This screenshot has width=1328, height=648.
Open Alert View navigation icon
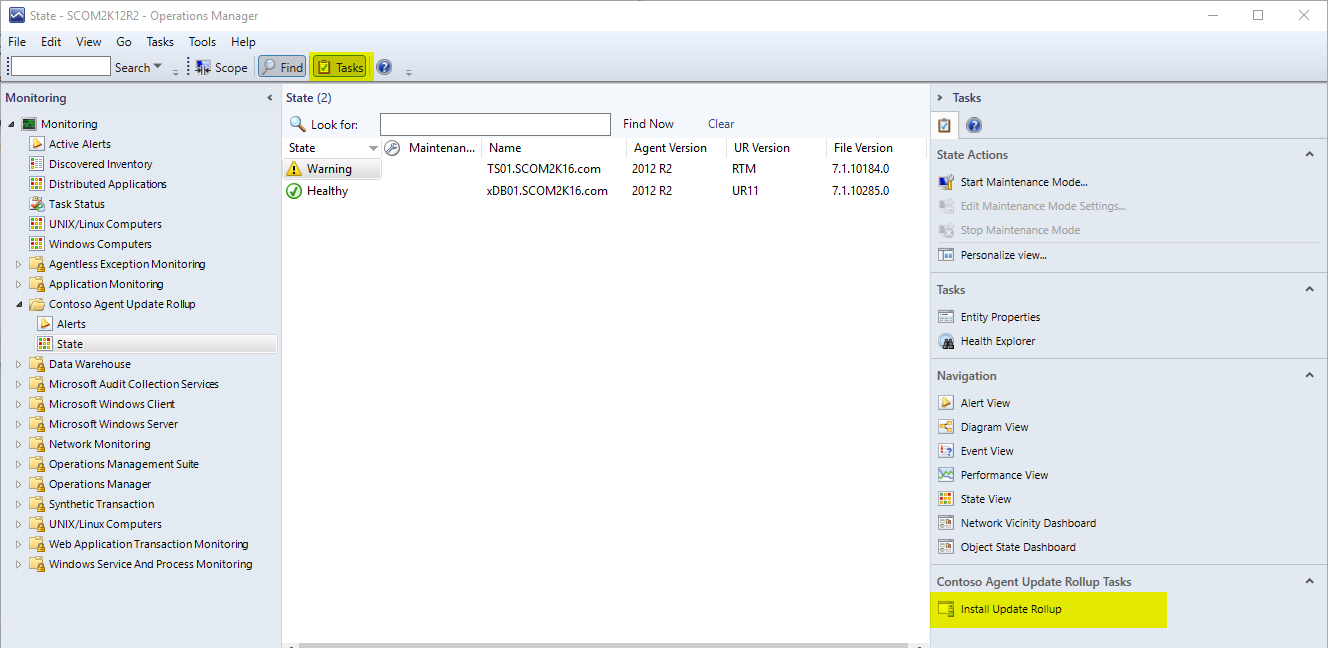(946, 403)
